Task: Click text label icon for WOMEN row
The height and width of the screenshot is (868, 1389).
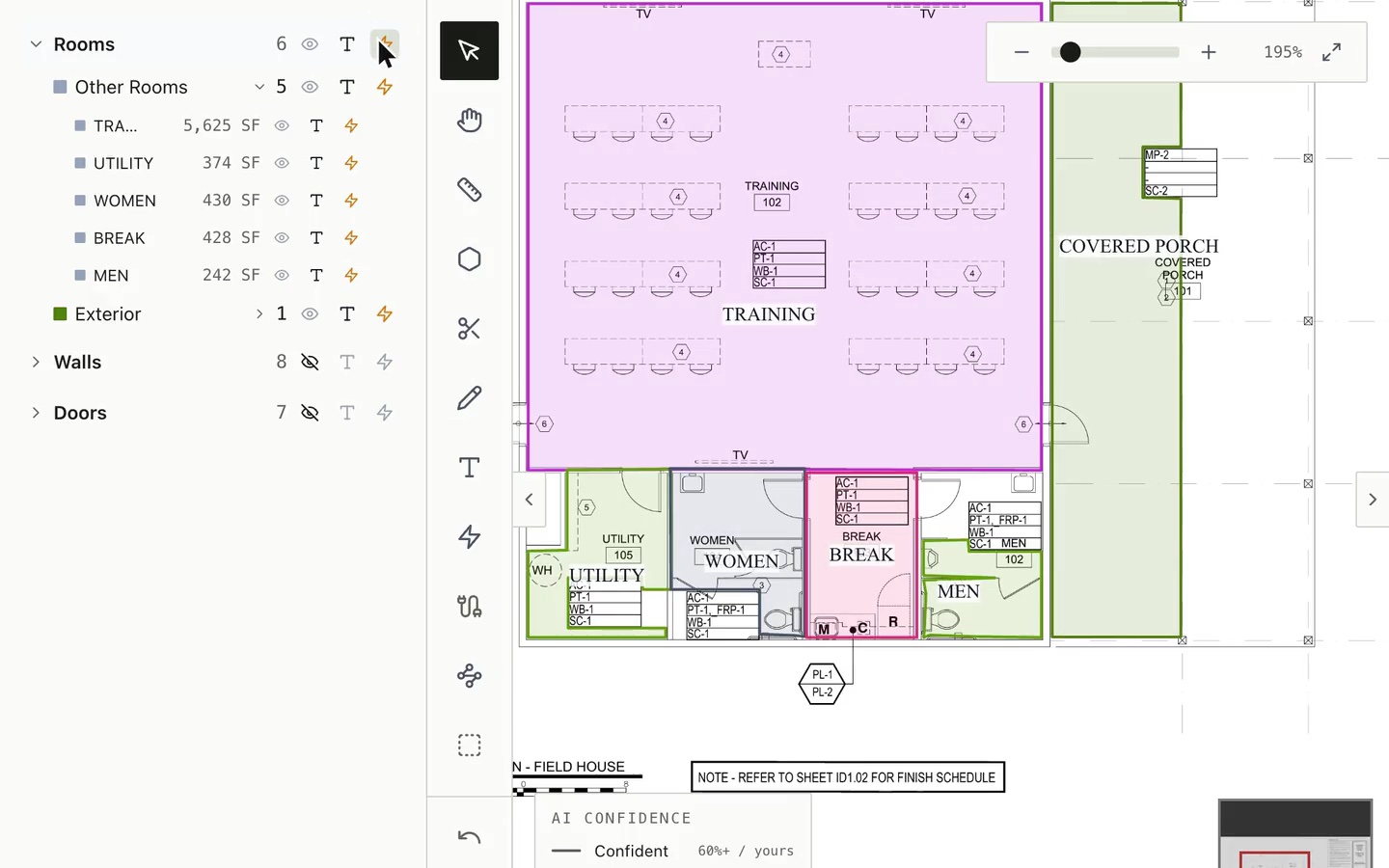Action: [316, 201]
